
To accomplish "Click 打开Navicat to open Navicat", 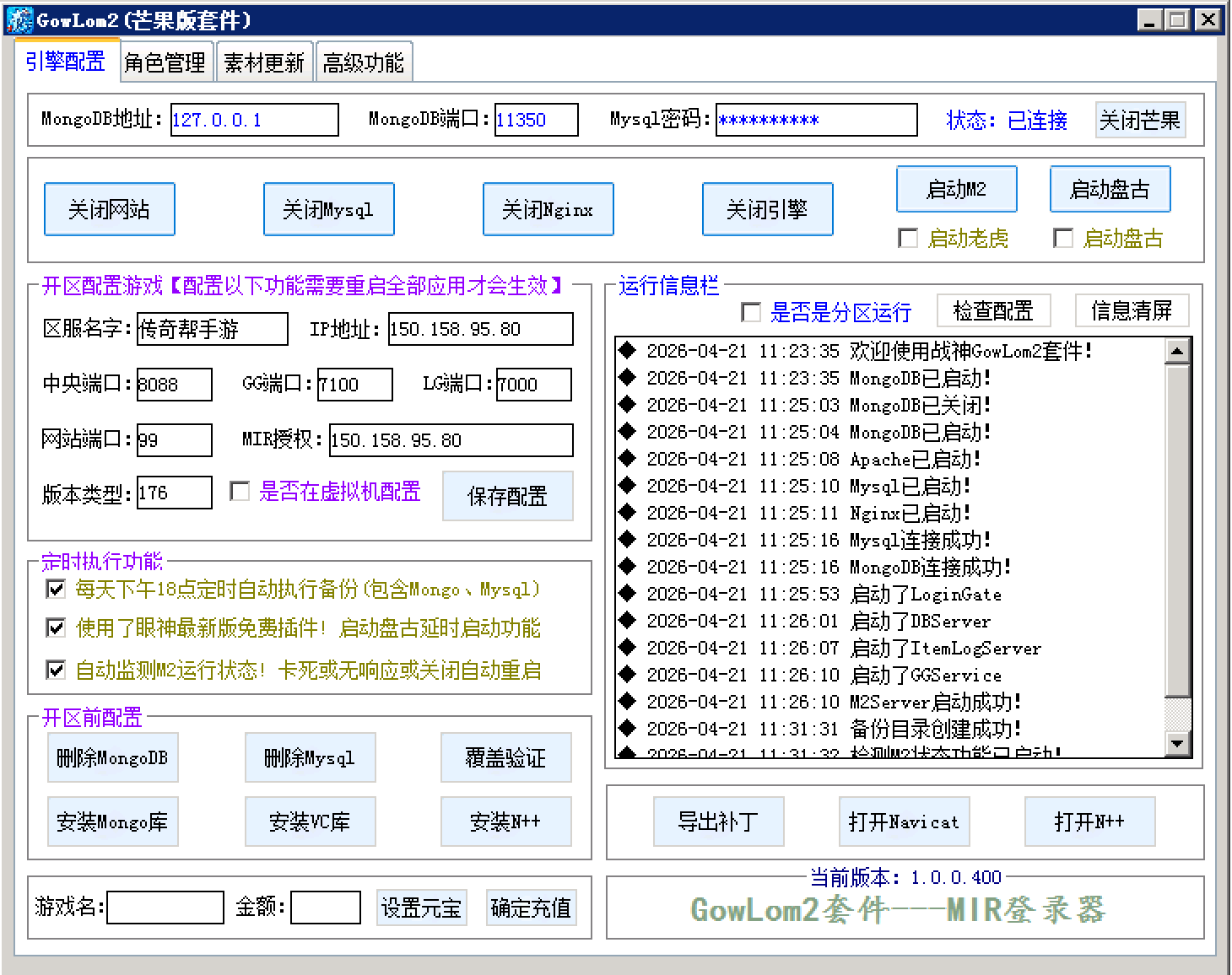I will [903, 821].
